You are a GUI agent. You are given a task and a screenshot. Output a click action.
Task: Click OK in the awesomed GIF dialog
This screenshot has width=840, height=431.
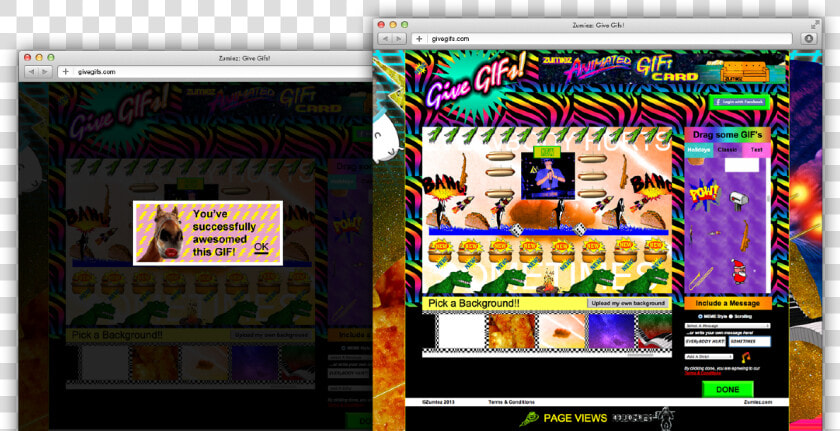click(x=261, y=247)
